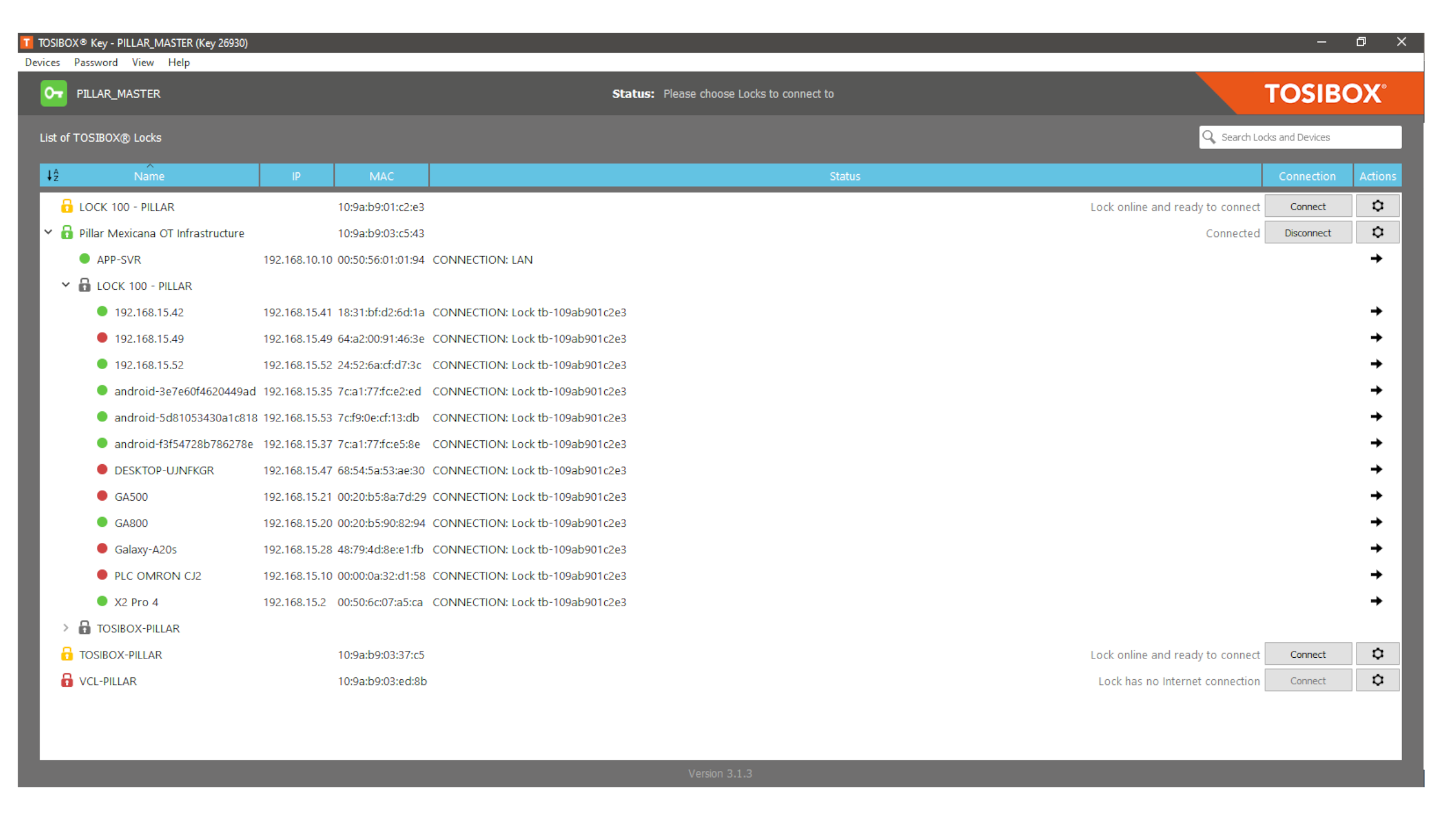The width and height of the screenshot is (1456, 817).
Task: Click arrow action for PLC OMRON CJ2
Action: click(1376, 575)
